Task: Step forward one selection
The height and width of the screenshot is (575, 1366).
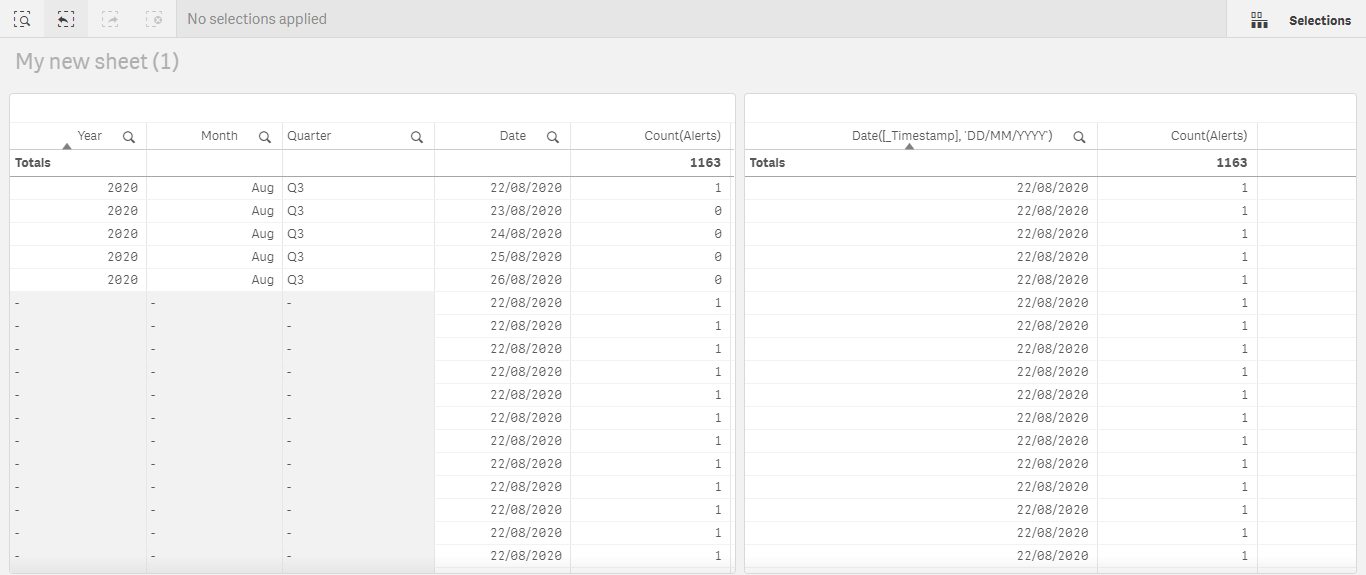Action: 110,19
